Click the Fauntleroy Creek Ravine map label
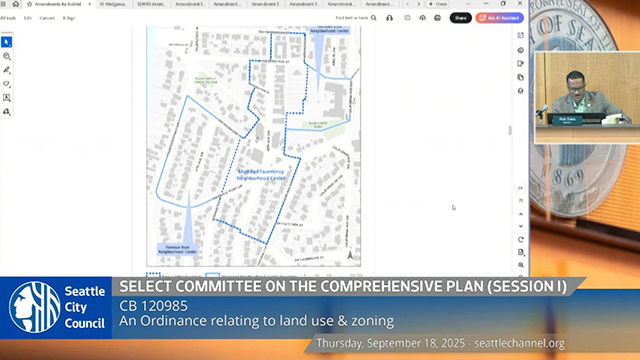The image size is (640, 360). [x=206, y=80]
